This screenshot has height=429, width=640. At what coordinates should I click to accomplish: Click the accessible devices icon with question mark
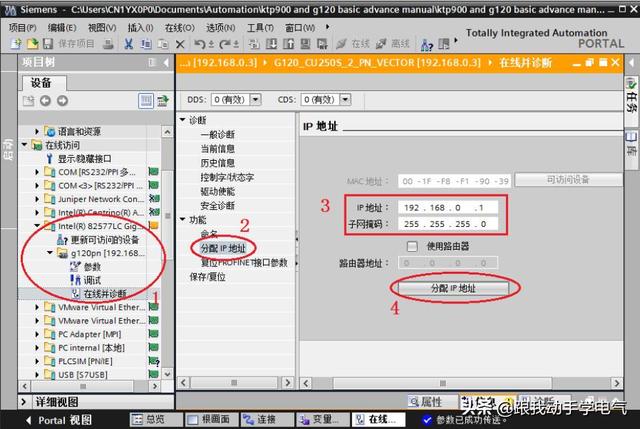point(427,44)
